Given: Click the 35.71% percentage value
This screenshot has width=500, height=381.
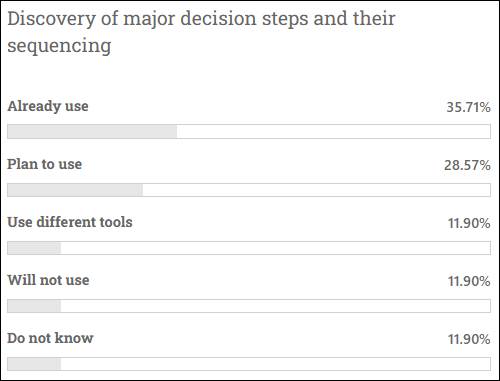Looking at the screenshot, I should (x=468, y=107).
